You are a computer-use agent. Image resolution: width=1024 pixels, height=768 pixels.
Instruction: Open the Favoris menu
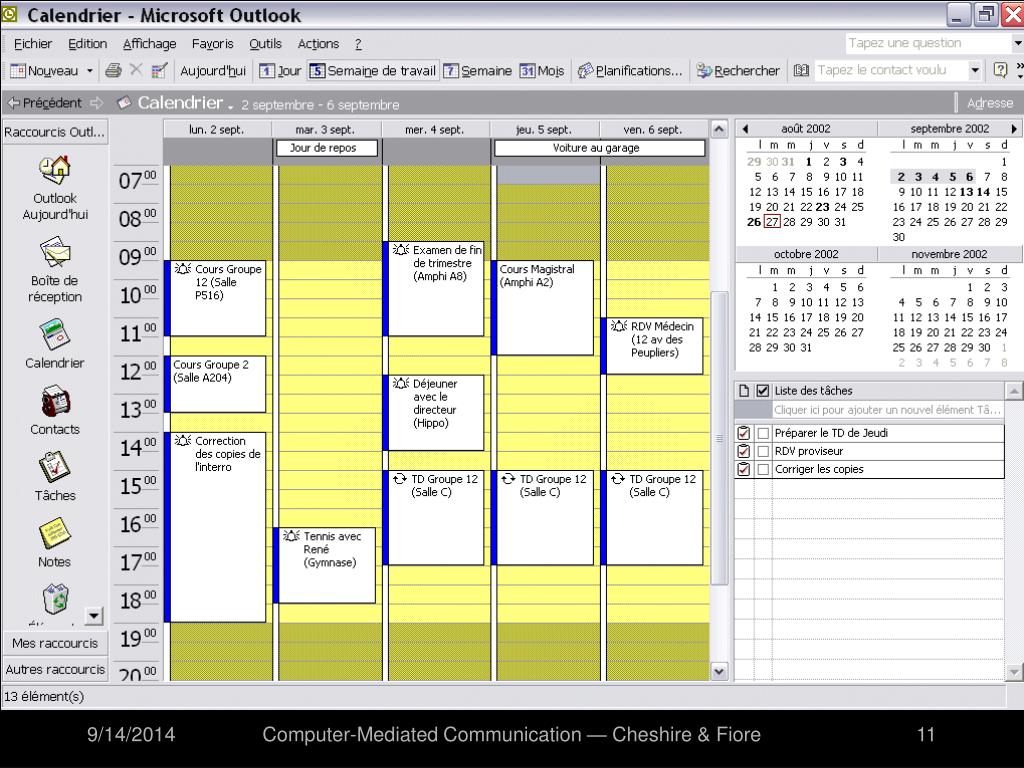click(x=212, y=44)
